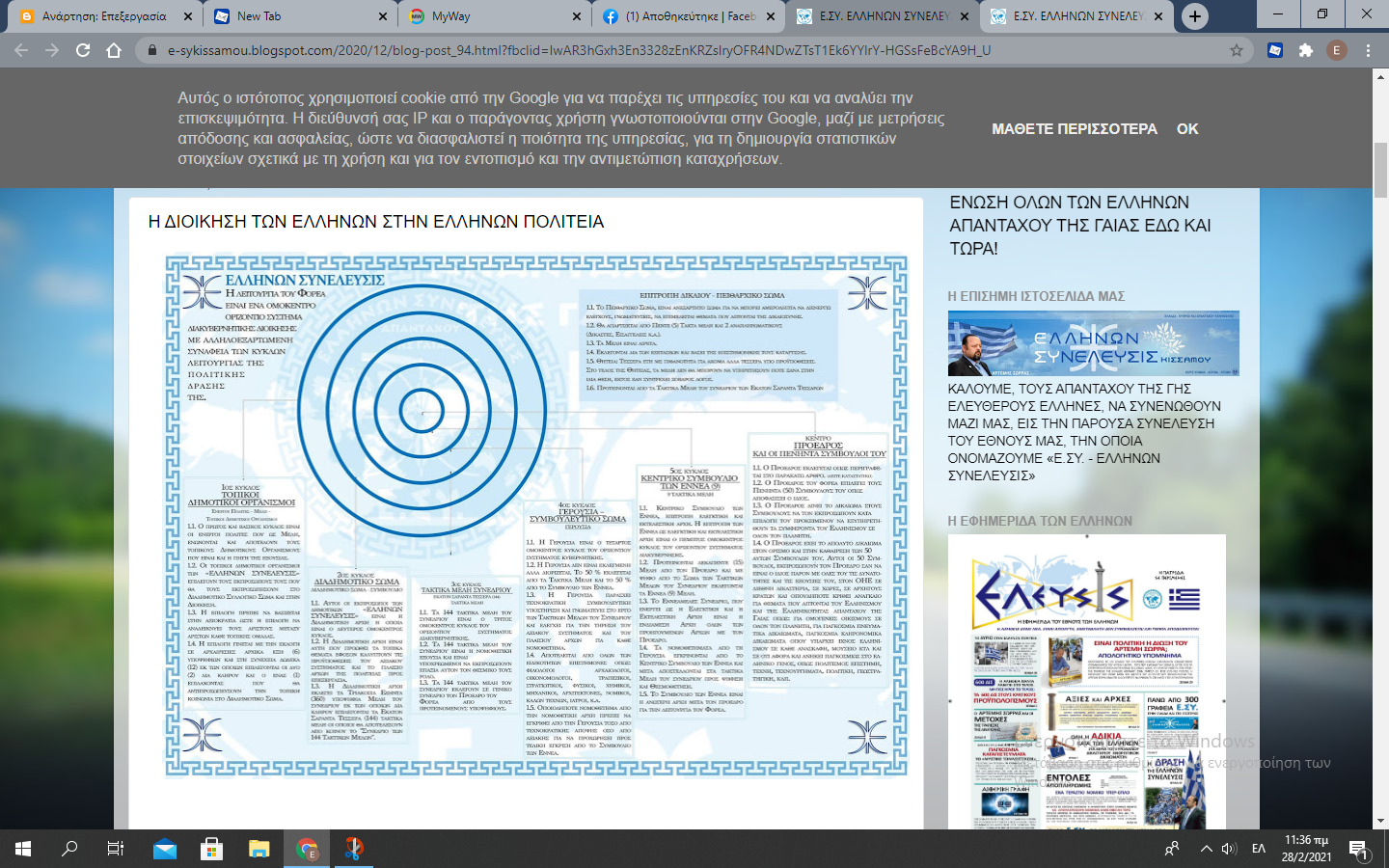1389x868 pixels.
Task: Close the MyWay tab
Action: point(576,16)
